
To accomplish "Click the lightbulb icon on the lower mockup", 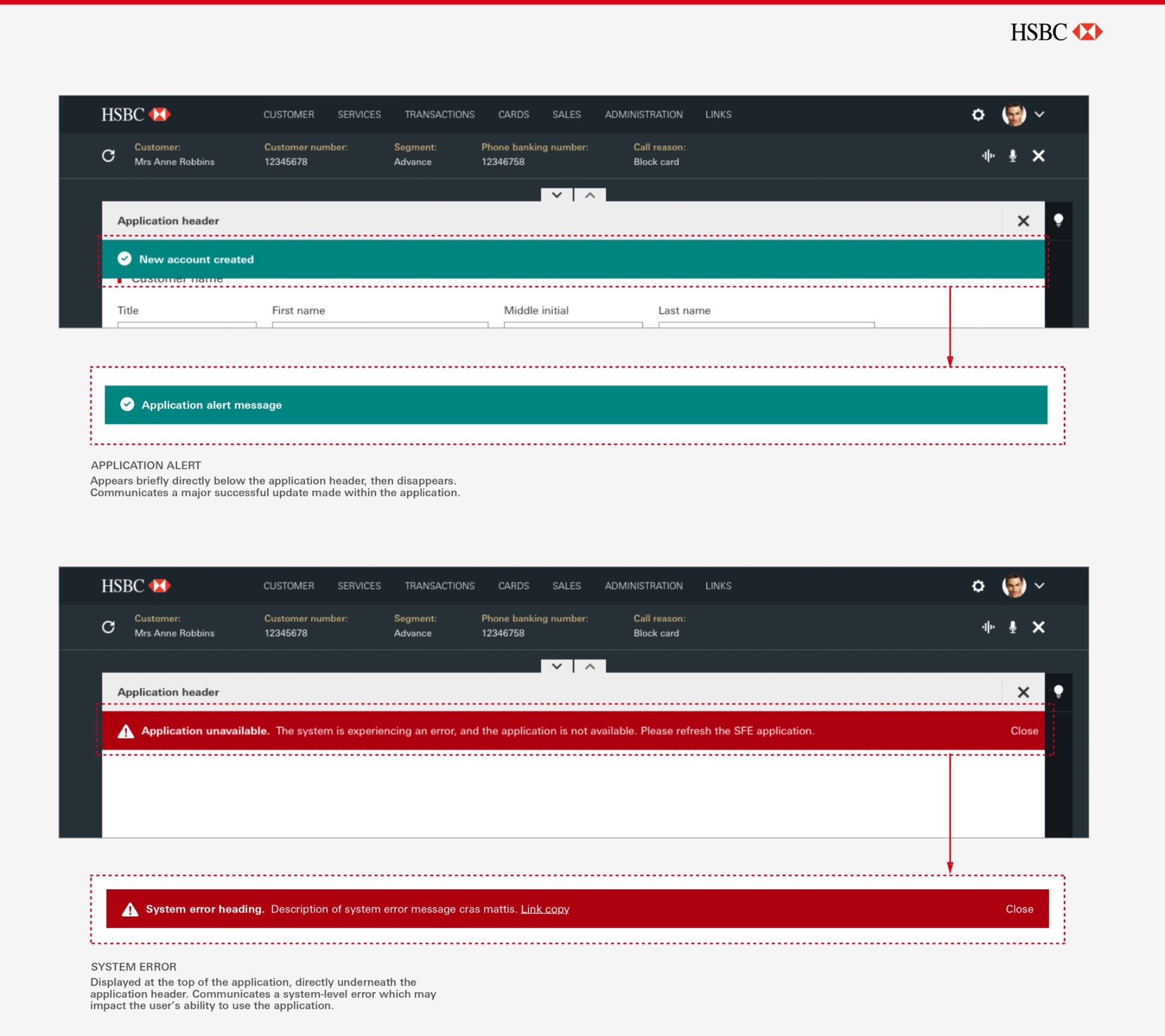I will click(x=1059, y=692).
